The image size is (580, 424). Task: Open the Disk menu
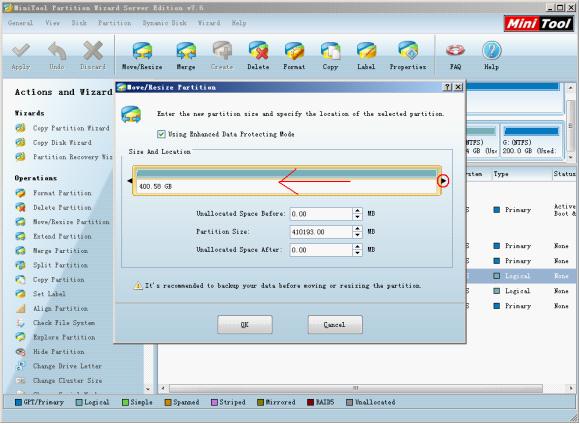[79, 23]
